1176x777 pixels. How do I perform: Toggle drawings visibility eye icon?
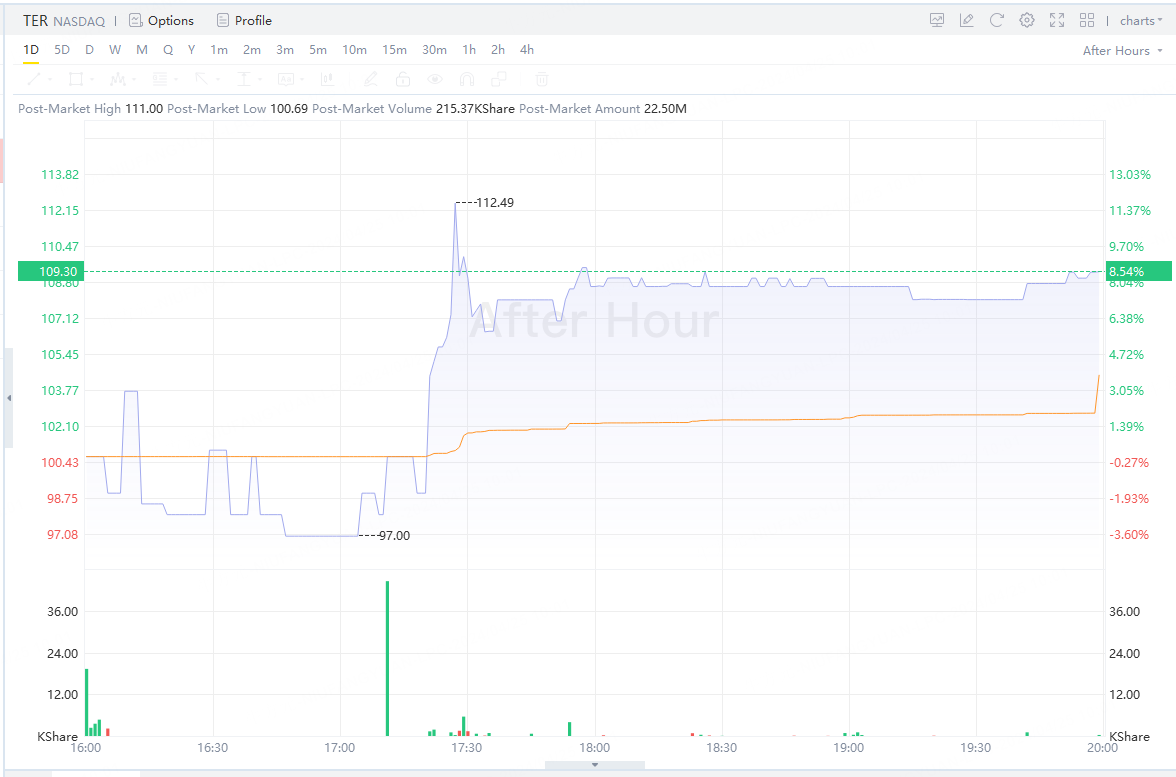click(435, 79)
